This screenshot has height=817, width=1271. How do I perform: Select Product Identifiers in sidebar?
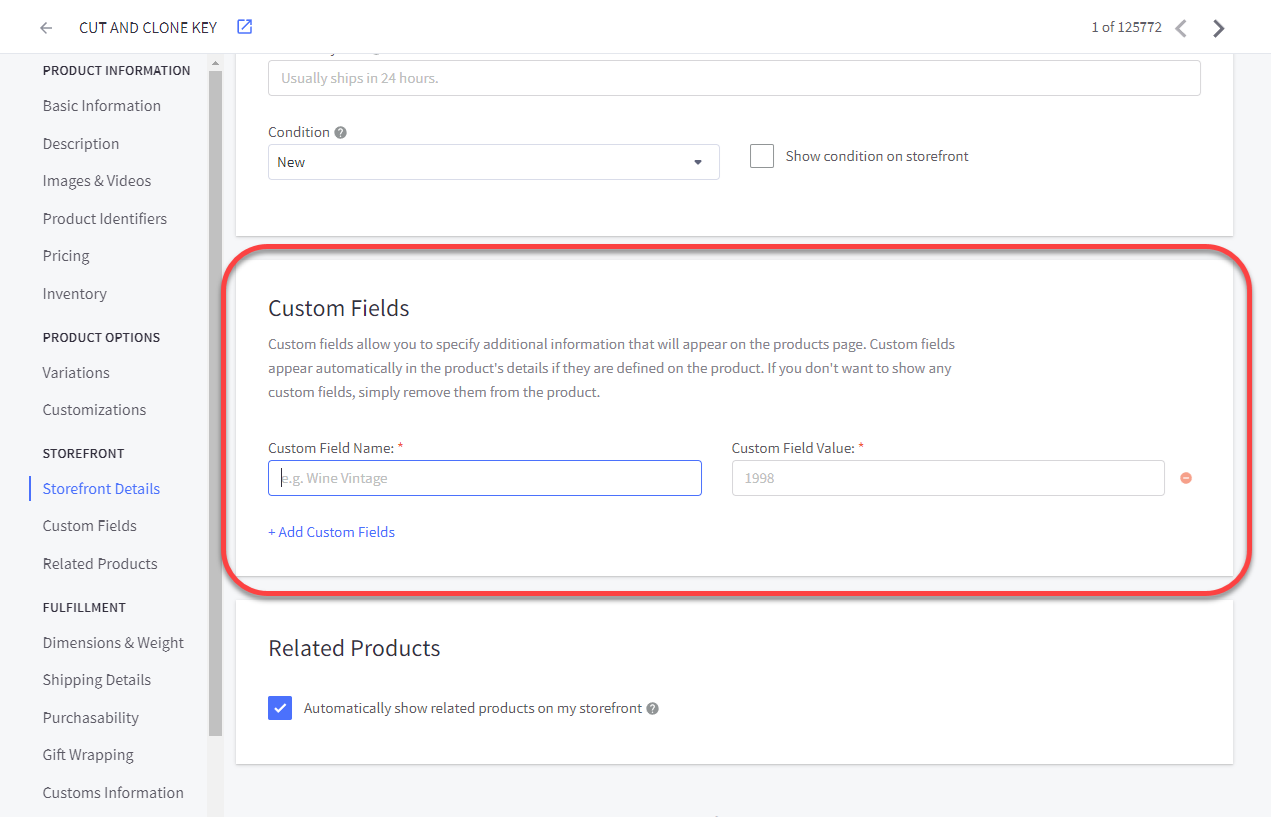pos(105,219)
